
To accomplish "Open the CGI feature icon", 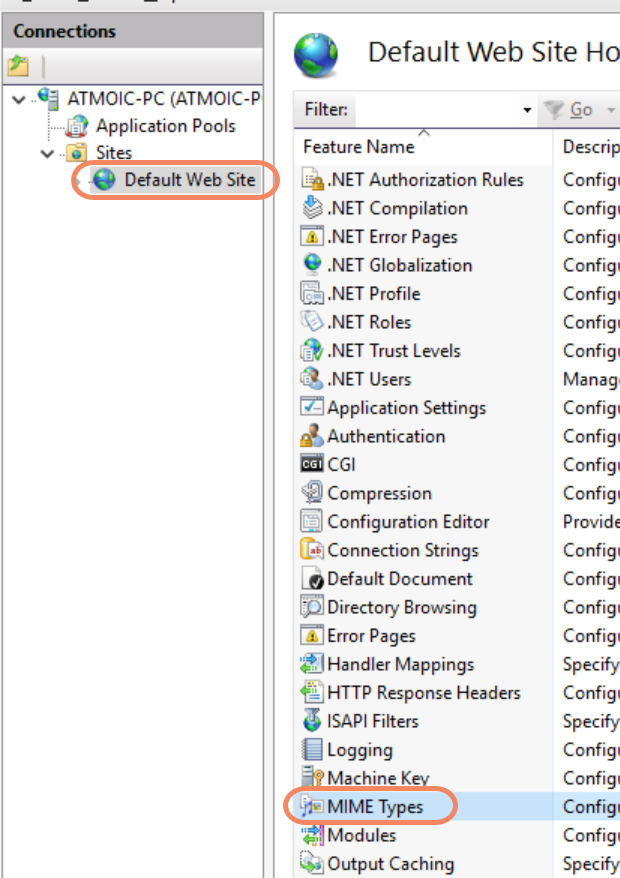I will click(312, 465).
